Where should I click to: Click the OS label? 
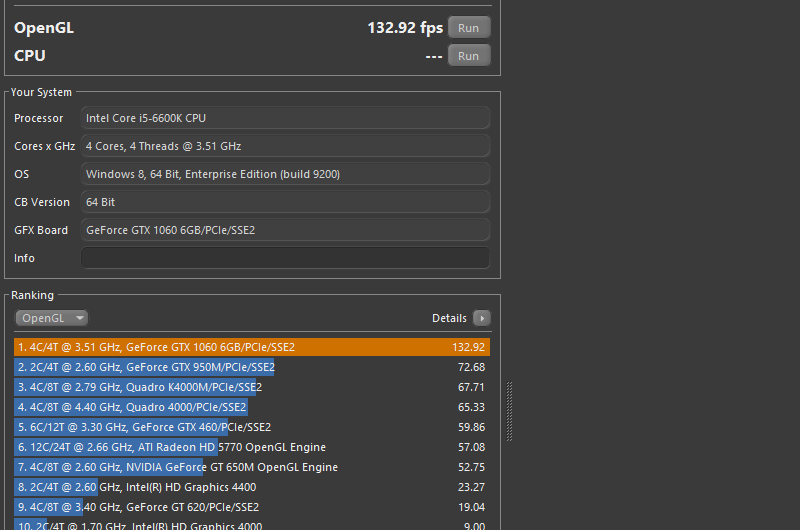21,174
